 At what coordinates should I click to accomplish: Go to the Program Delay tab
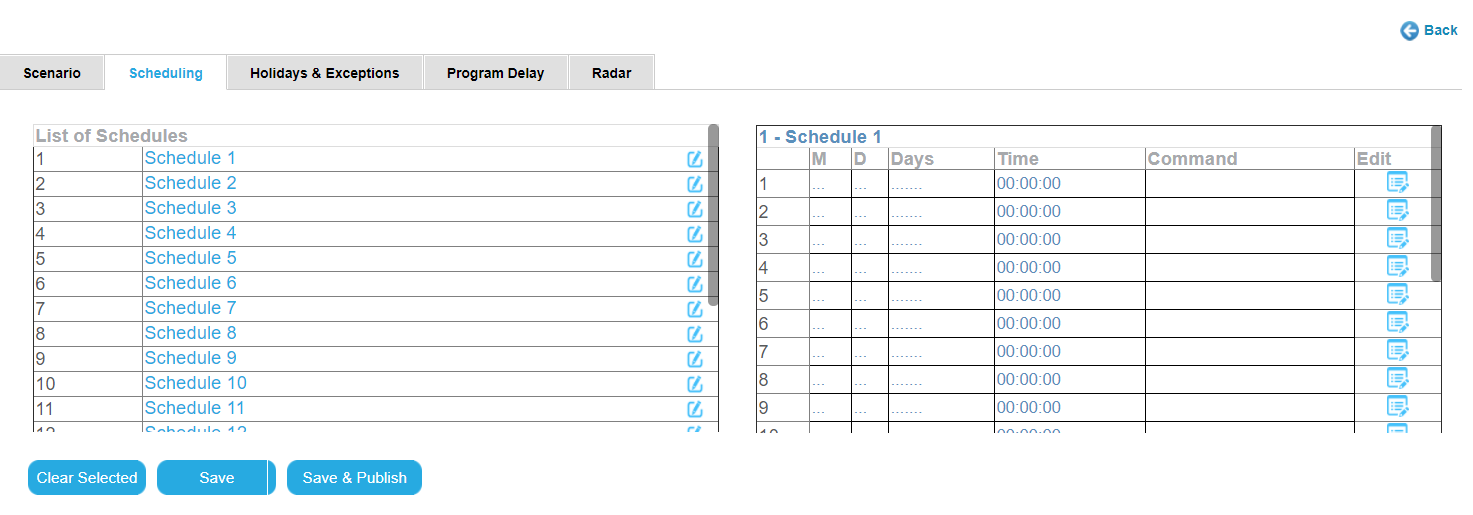[x=495, y=73]
